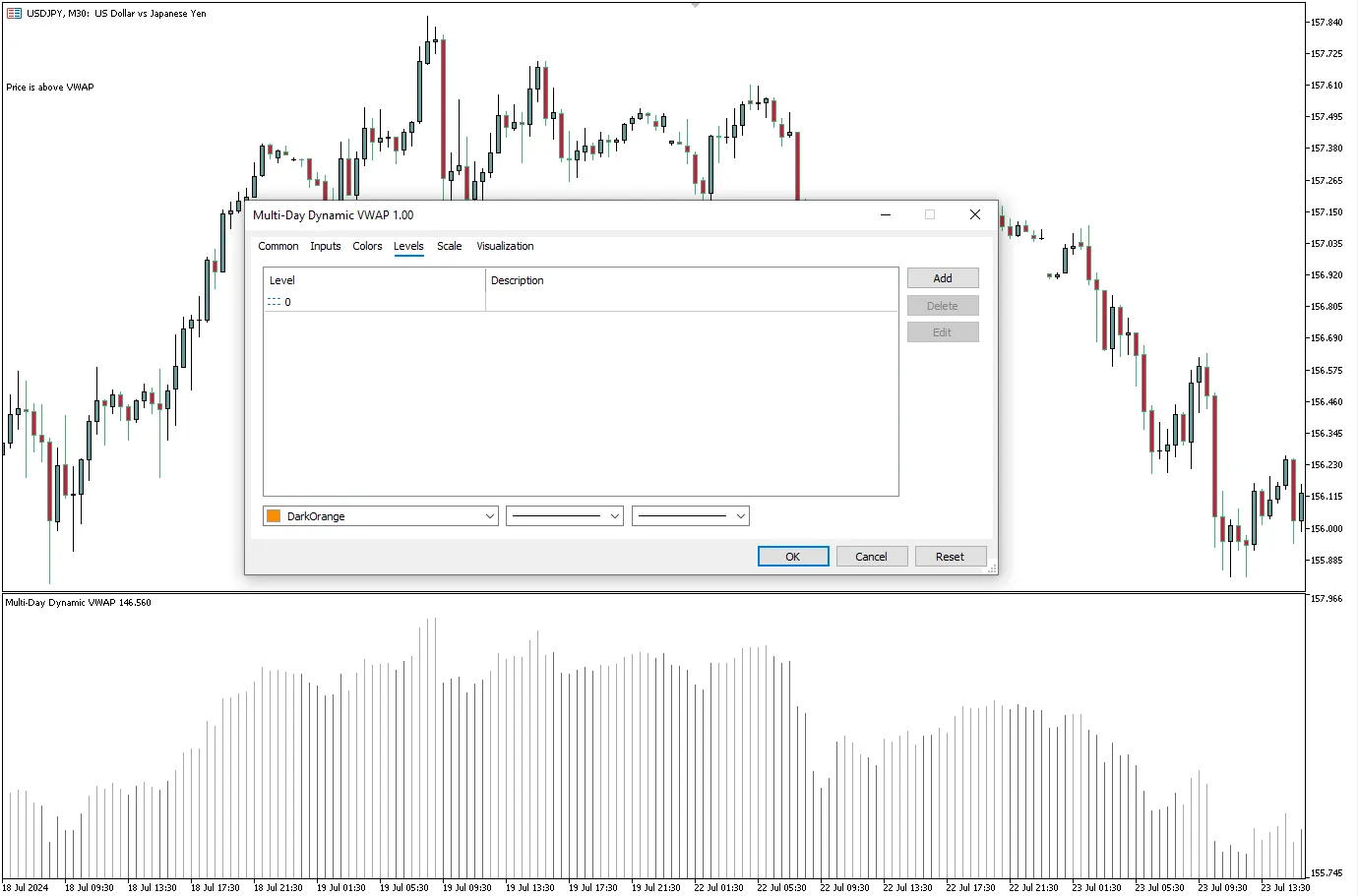Click the USDJPY, M30 chart title text
The height and width of the screenshot is (896, 1358).
(x=117, y=14)
